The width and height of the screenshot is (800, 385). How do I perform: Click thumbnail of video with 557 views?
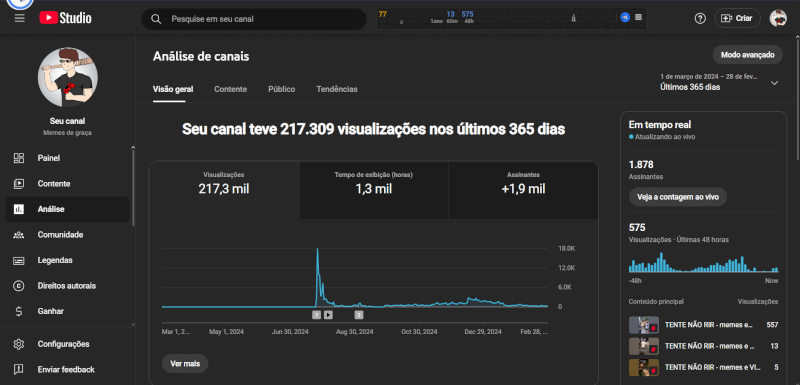[x=644, y=325]
